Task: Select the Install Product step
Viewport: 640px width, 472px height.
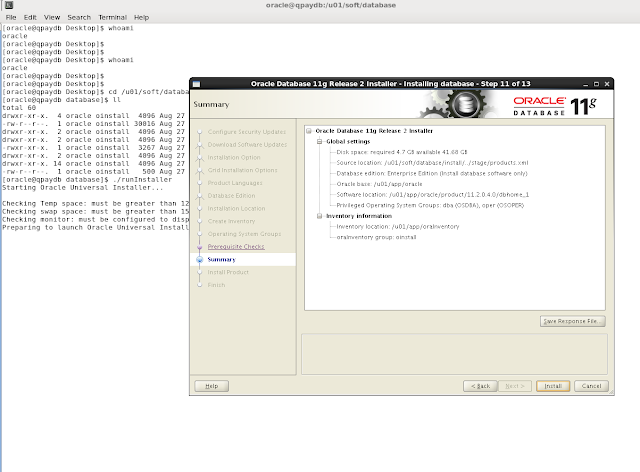Action: (x=228, y=272)
